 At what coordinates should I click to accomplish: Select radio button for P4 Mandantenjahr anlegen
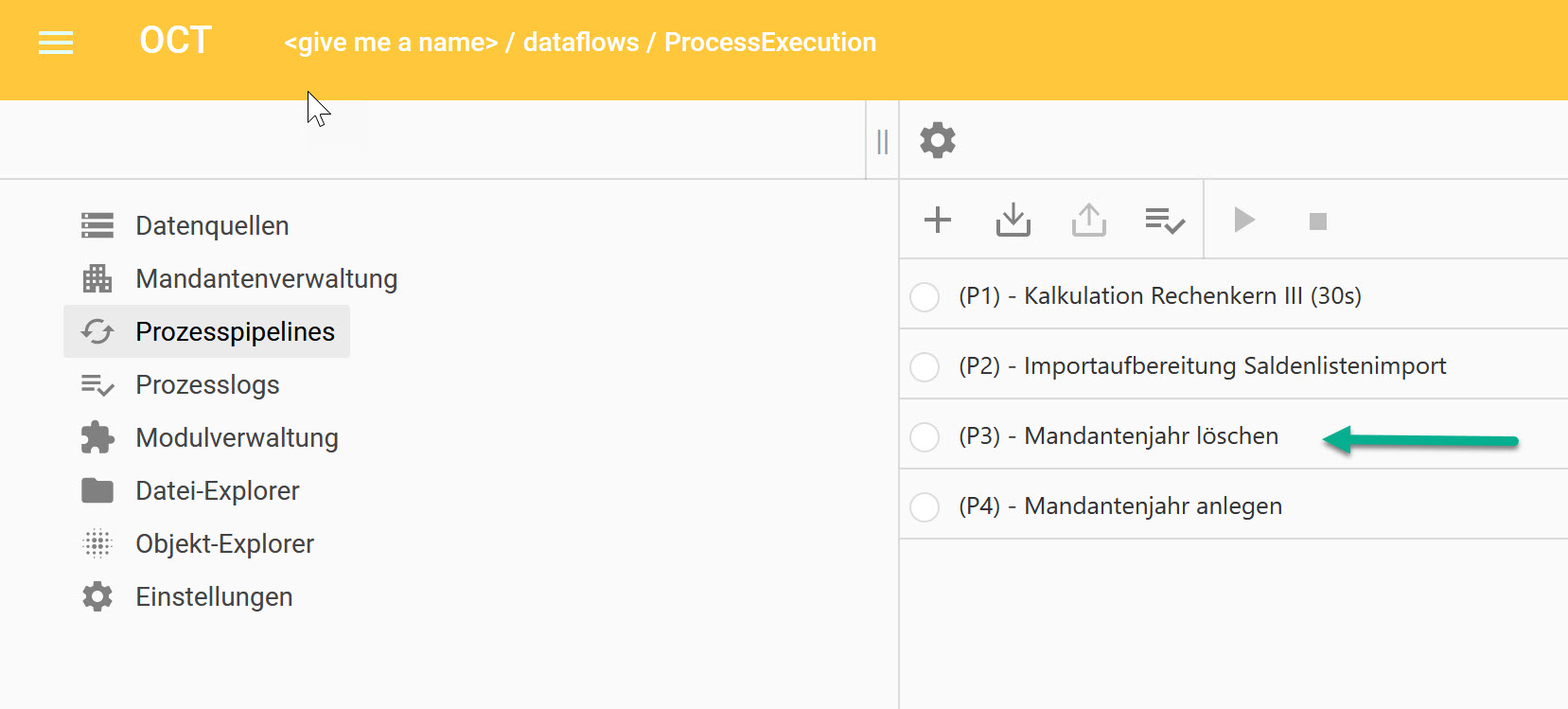coord(925,506)
